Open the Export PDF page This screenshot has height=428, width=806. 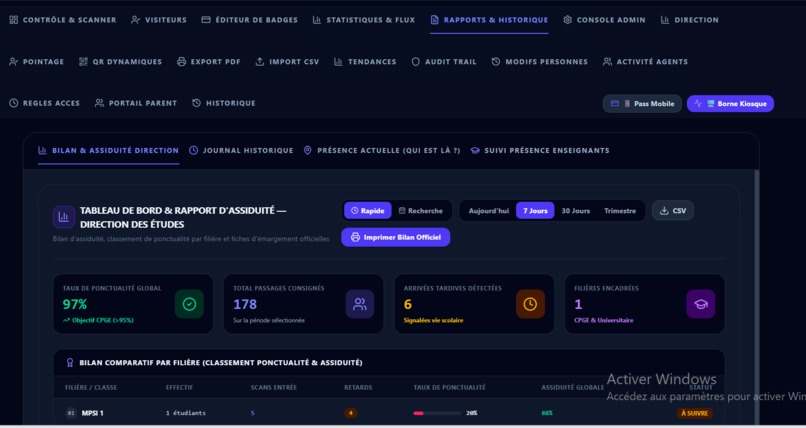tap(209, 62)
